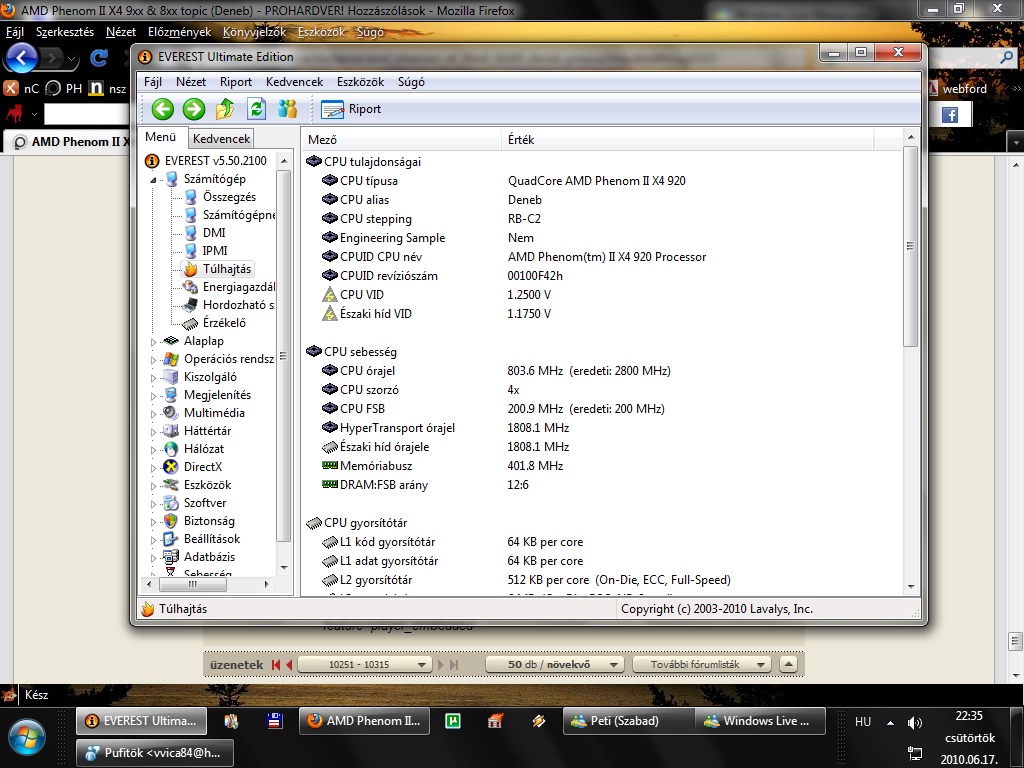1024x768 pixels.
Task: Open the message range dropdown 10251 - 10315
Action: click(x=364, y=665)
